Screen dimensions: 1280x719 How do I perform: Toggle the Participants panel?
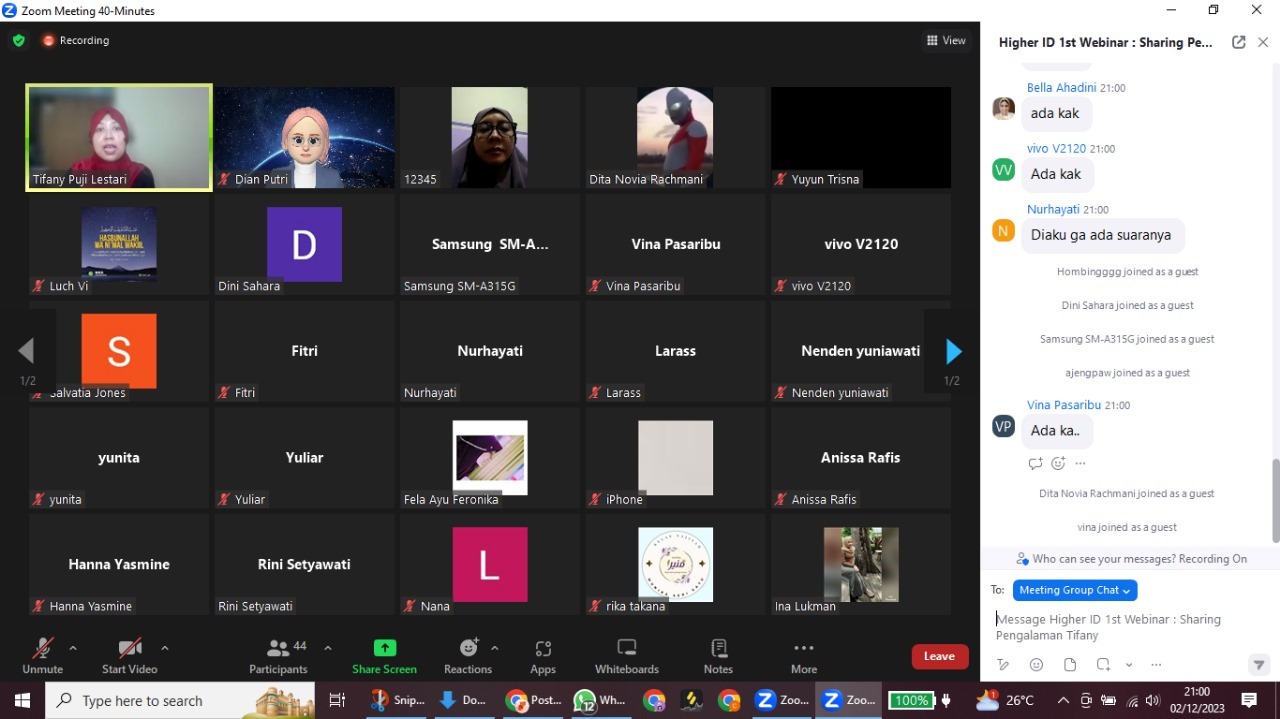point(278,656)
